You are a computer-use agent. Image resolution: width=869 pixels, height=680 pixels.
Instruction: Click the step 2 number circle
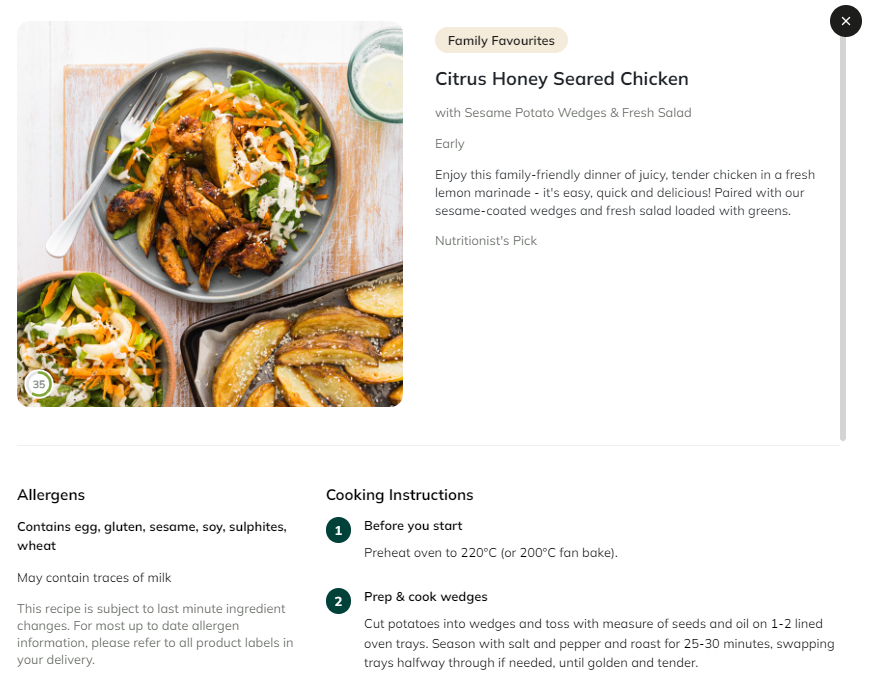pyautogui.click(x=338, y=601)
